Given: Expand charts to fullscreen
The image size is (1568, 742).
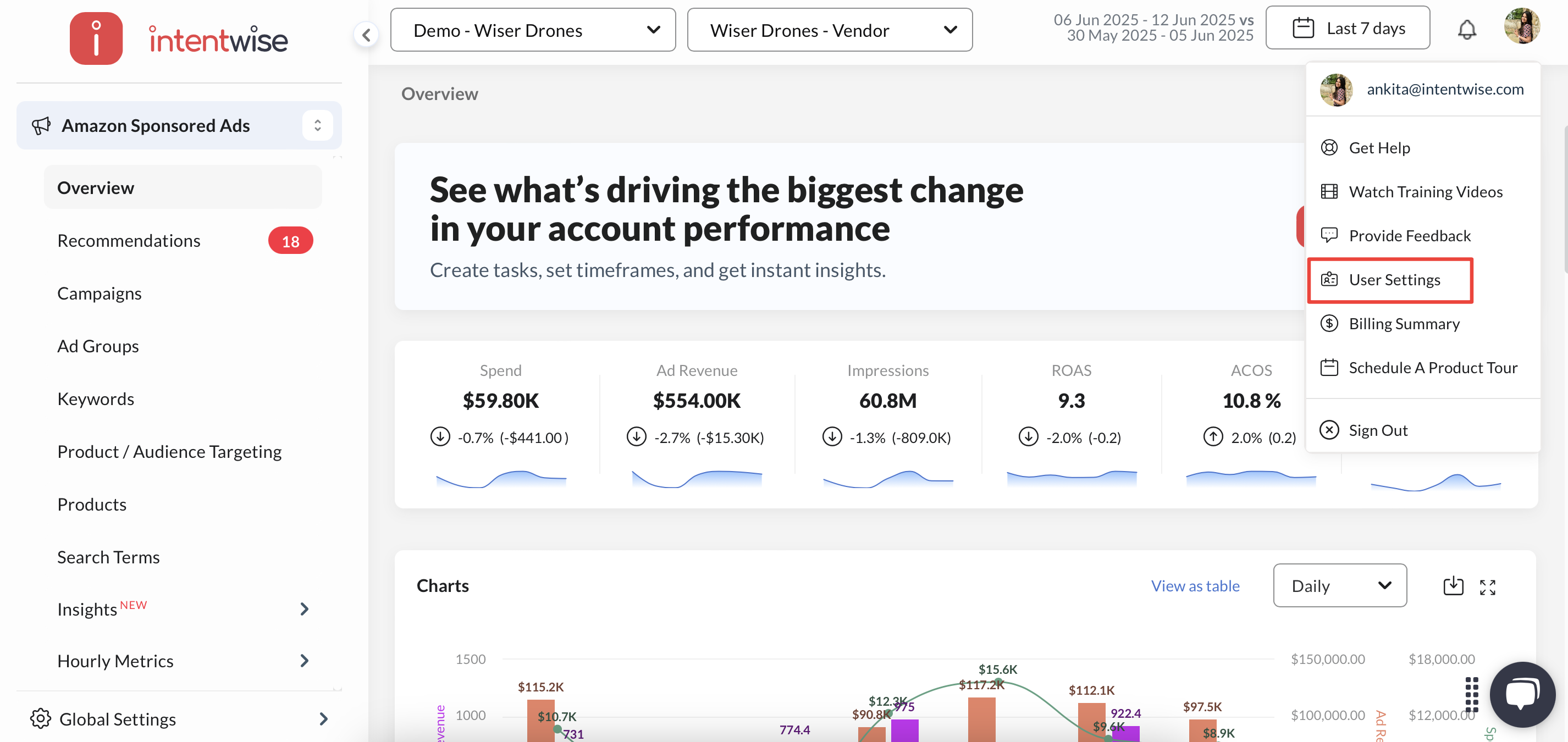Looking at the screenshot, I should tap(1488, 587).
